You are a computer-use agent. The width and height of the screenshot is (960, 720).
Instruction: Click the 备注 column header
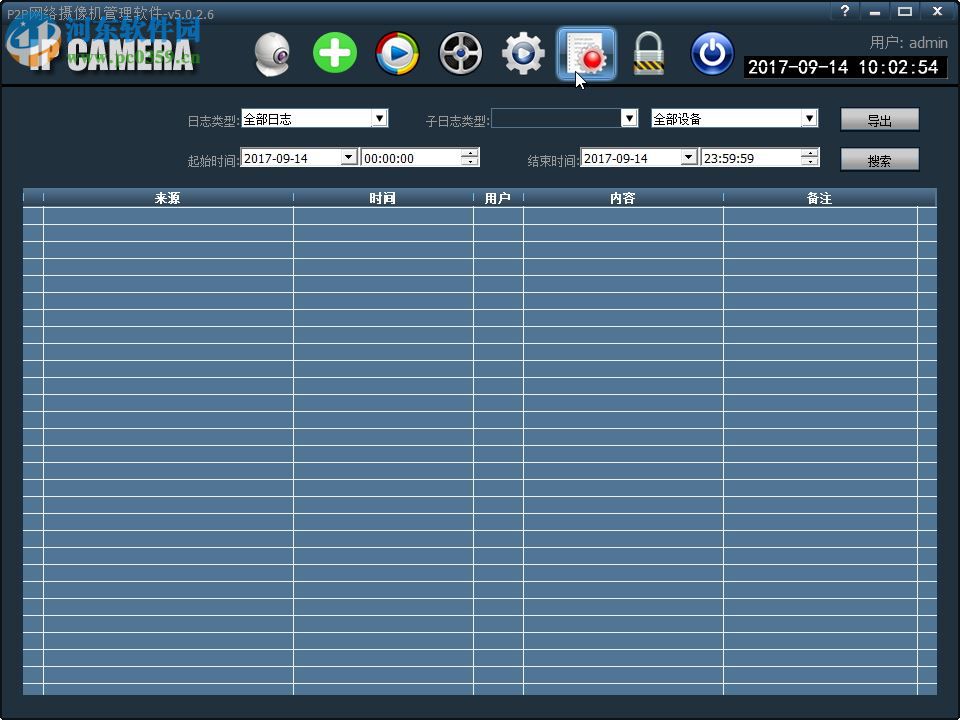coord(819,198)
